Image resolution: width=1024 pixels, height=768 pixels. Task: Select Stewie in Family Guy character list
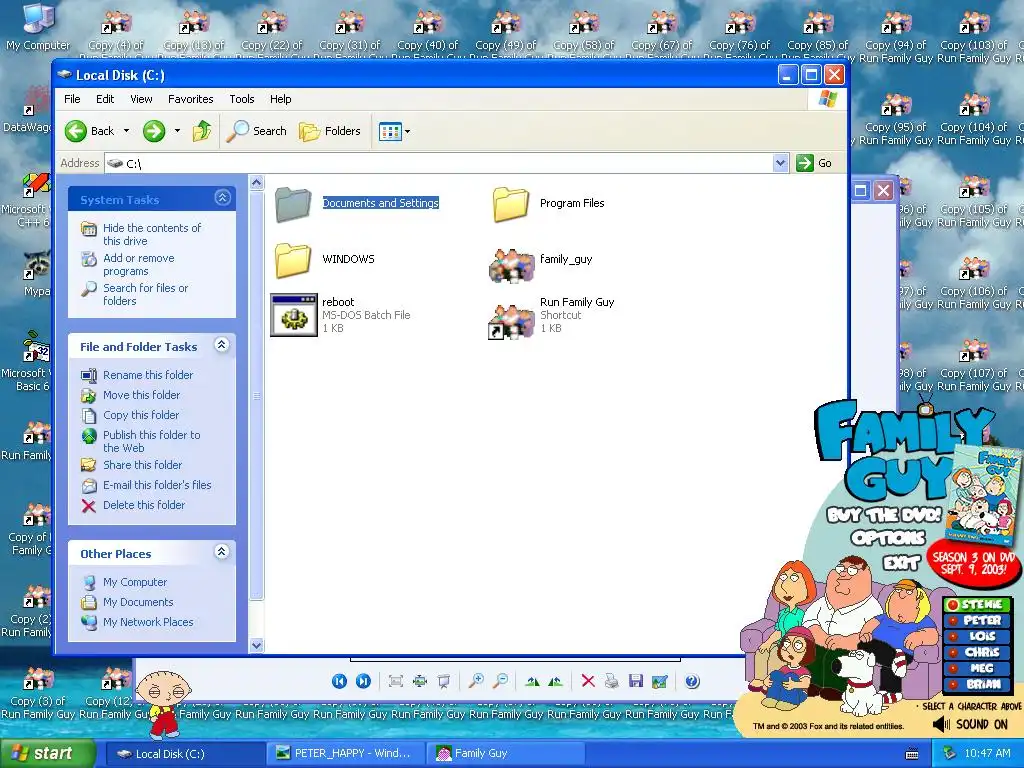coord(976,605)
